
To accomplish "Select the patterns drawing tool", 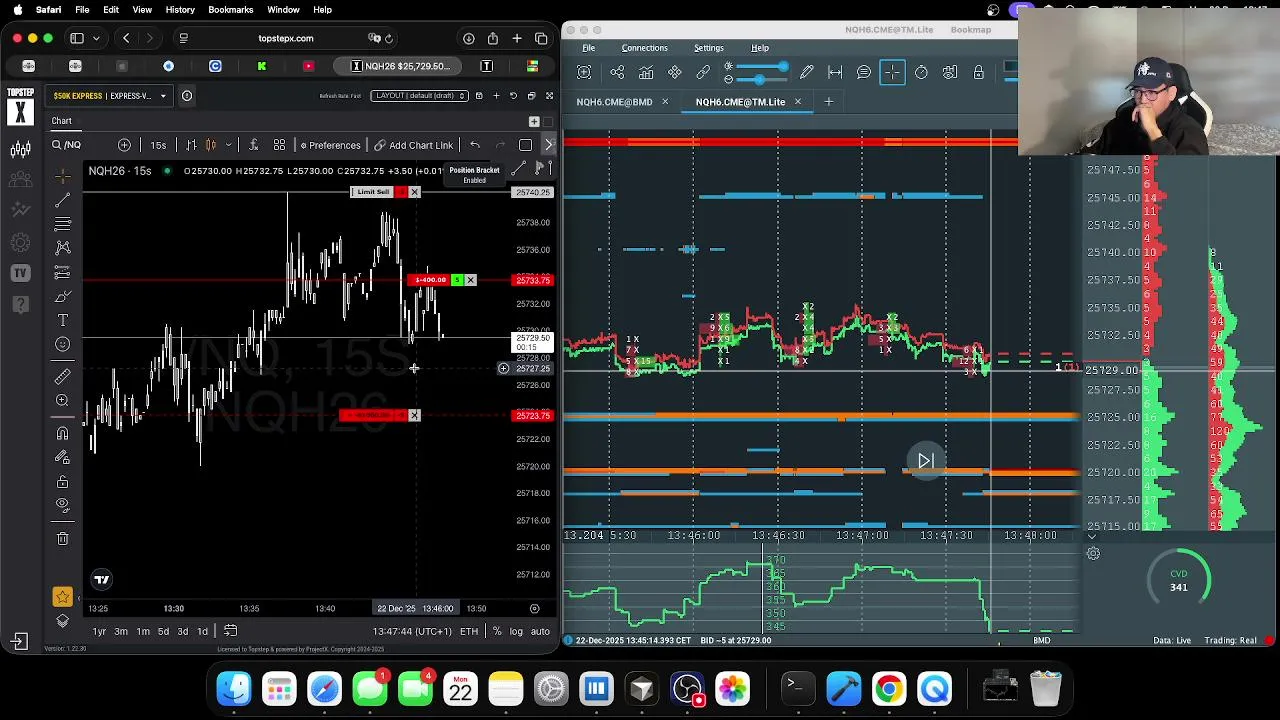I will point(62,248).
